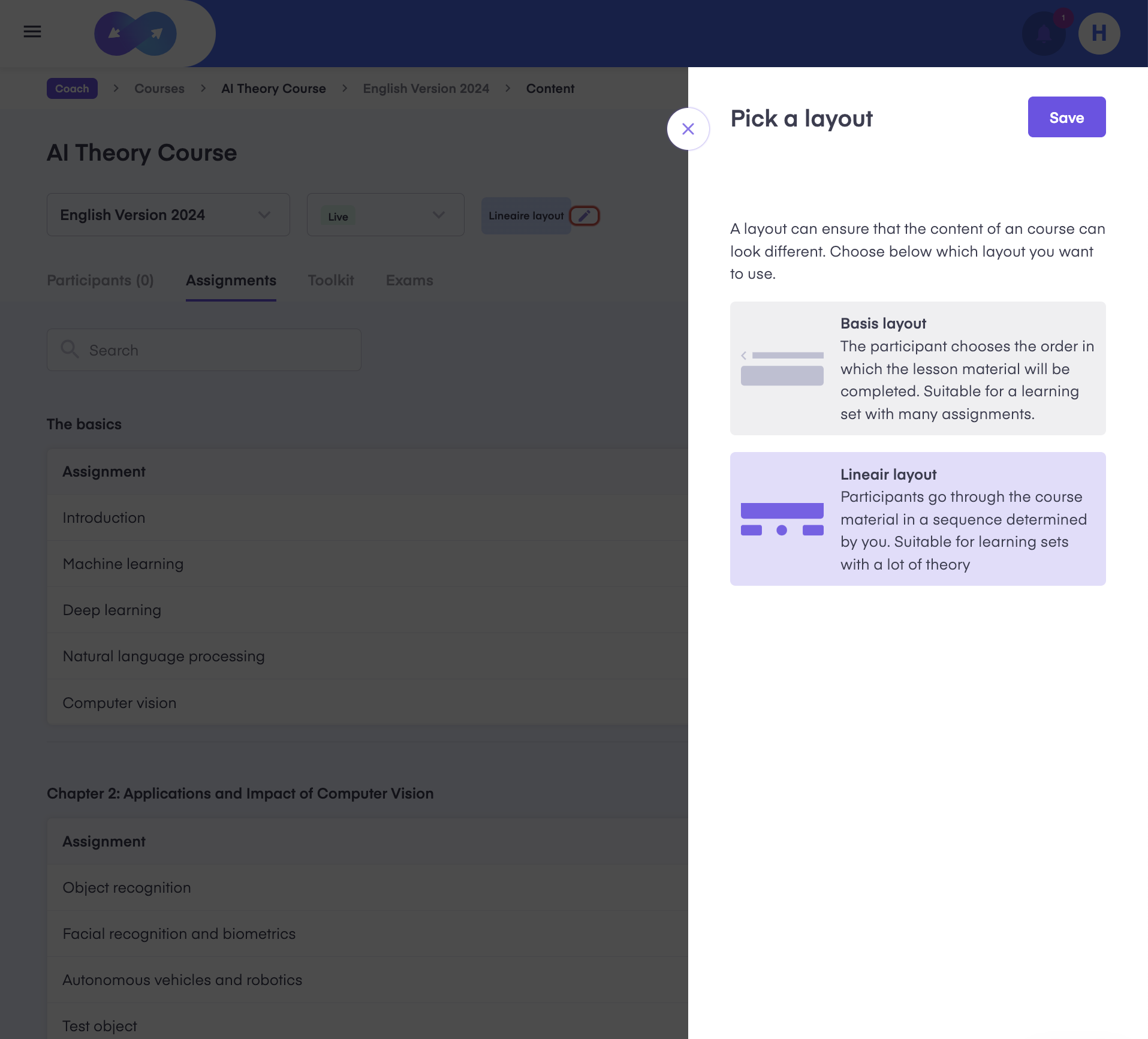This screenshot has width=1148, height=1039.
Task: Click The basics section heading
Action: pos(84,424)
